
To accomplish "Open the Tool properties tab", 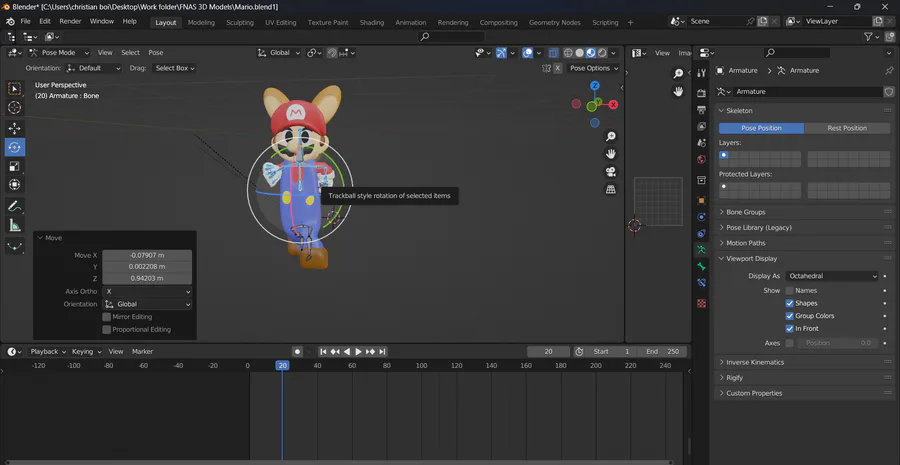I will (x=701, y=73).
